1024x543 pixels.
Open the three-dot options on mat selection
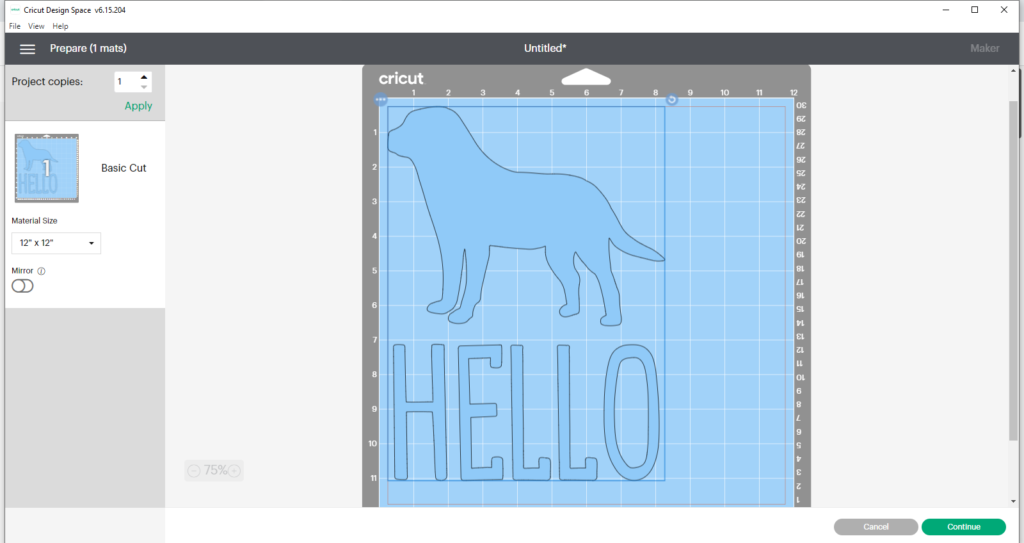[381, 100]
